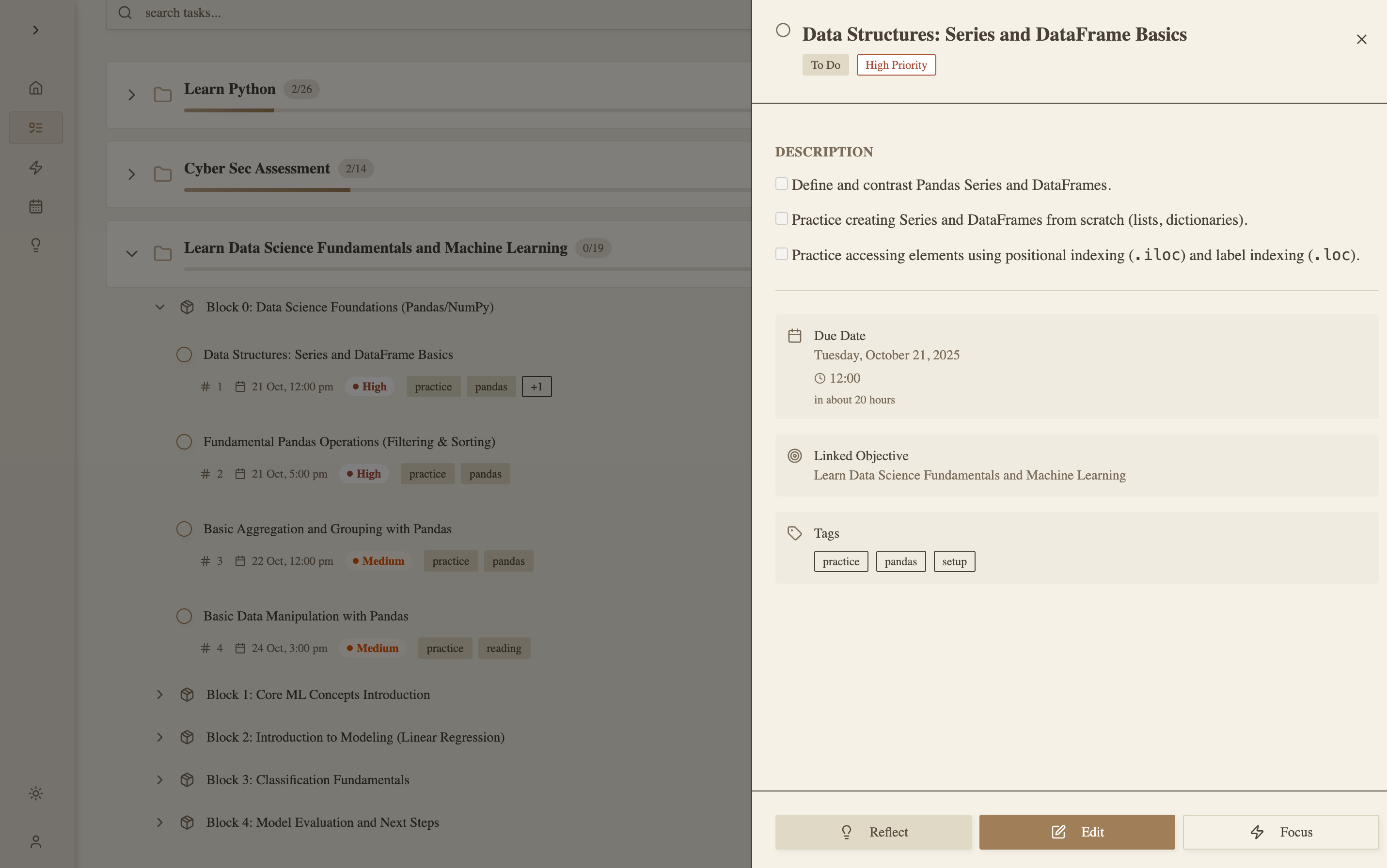
Task: Show hidden tags with +1 badge
Action: (x=536, y=387)
